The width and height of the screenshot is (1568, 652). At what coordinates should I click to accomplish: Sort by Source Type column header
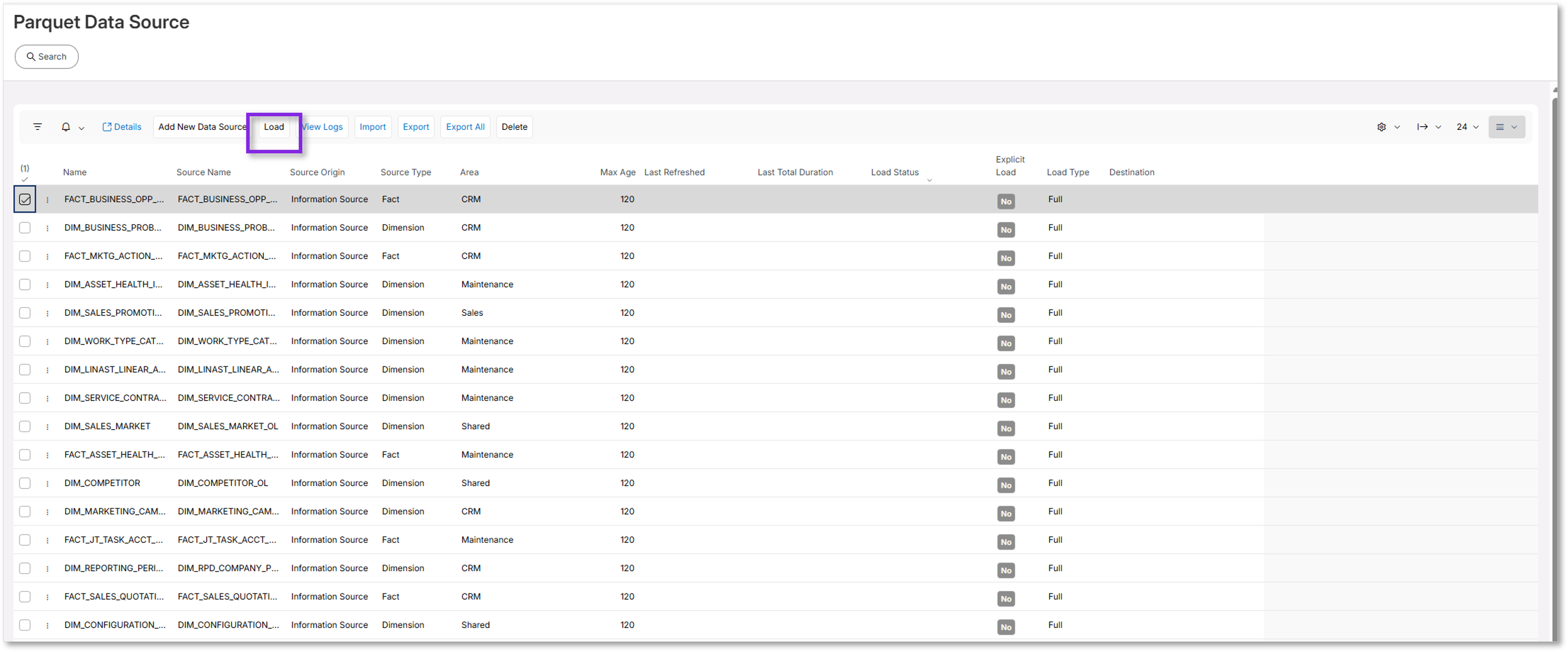pyautogui.click(x=406, y=172)
